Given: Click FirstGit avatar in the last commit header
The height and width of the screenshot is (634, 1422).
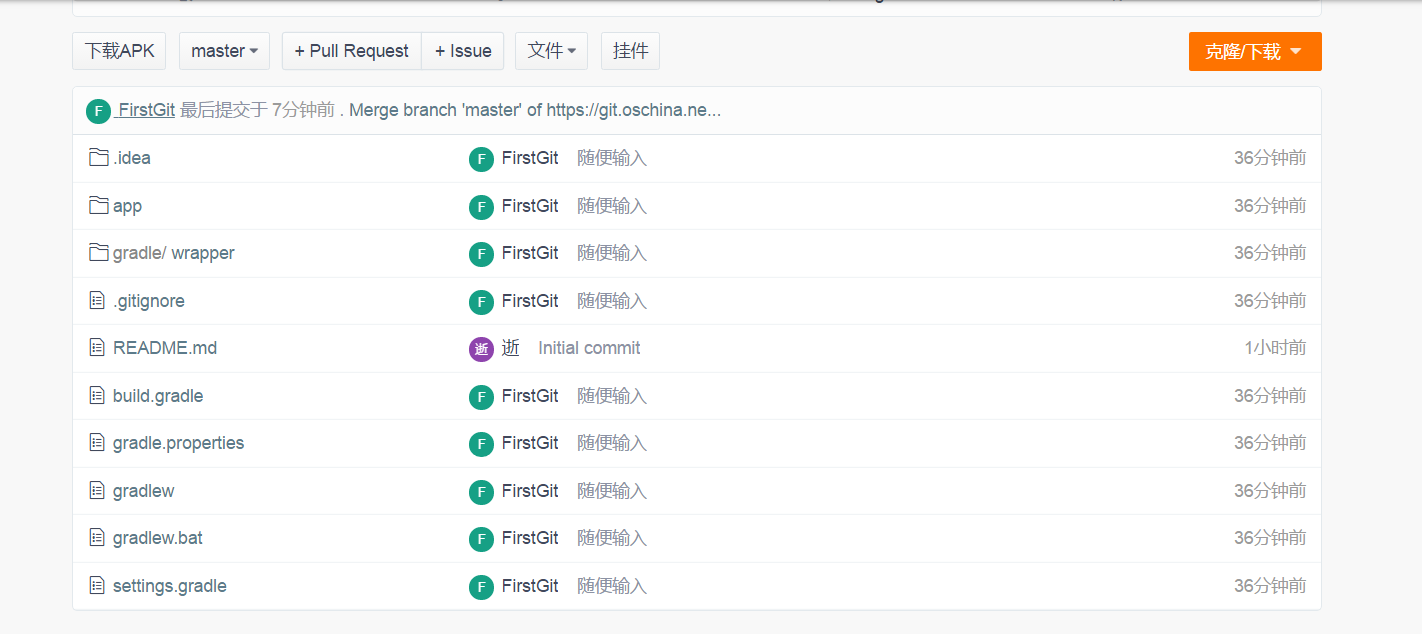Looking at the screenshot, I should (x=98, y=111).
